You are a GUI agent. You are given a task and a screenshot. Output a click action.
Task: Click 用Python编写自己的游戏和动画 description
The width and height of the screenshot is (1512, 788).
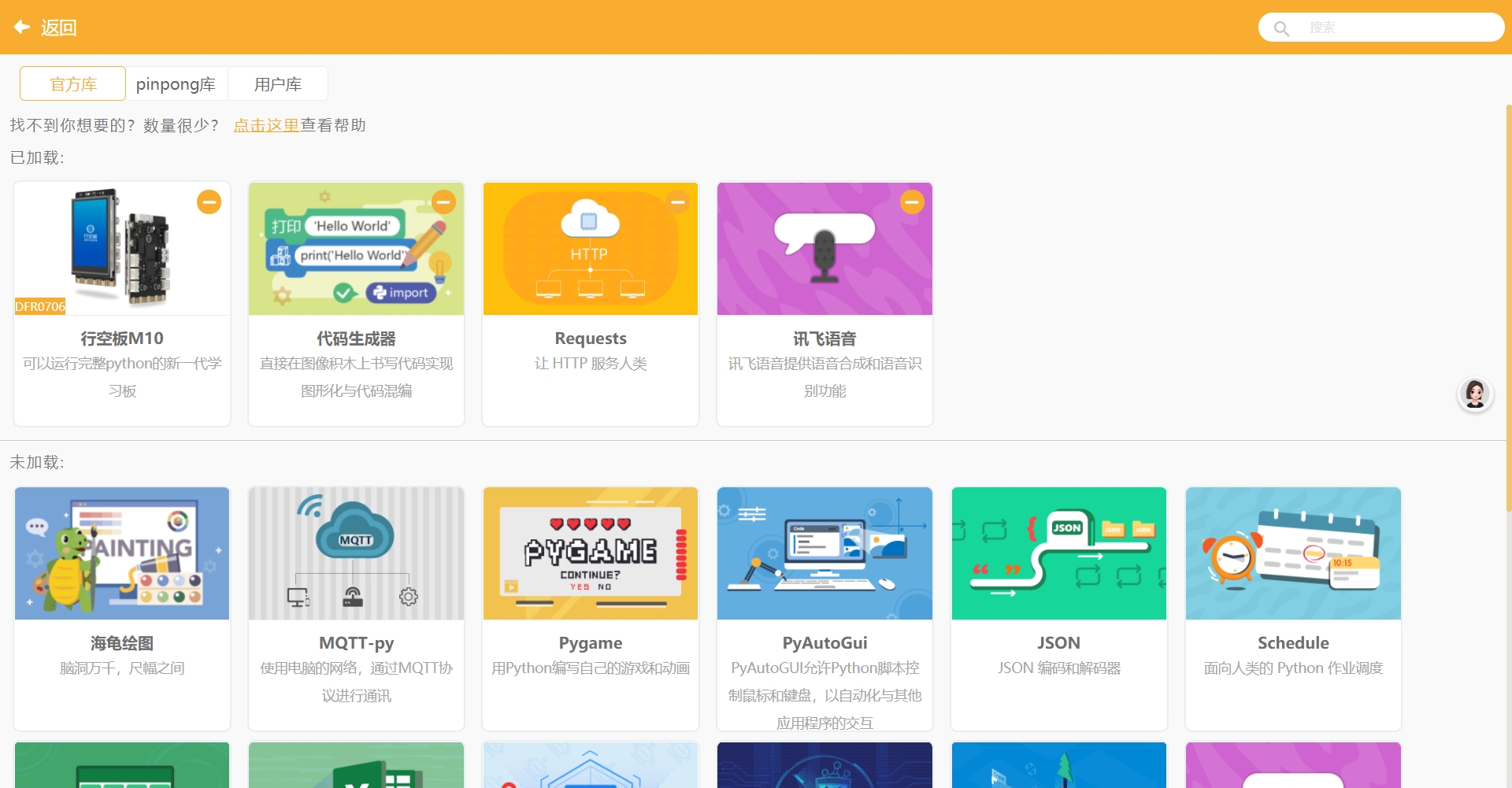[x=591, y=668]
